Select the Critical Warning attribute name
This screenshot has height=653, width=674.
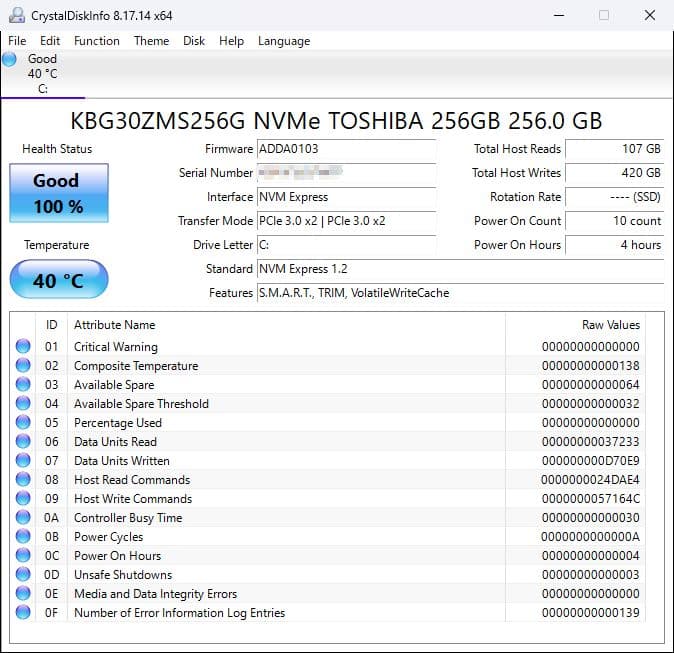click(116, 347)
